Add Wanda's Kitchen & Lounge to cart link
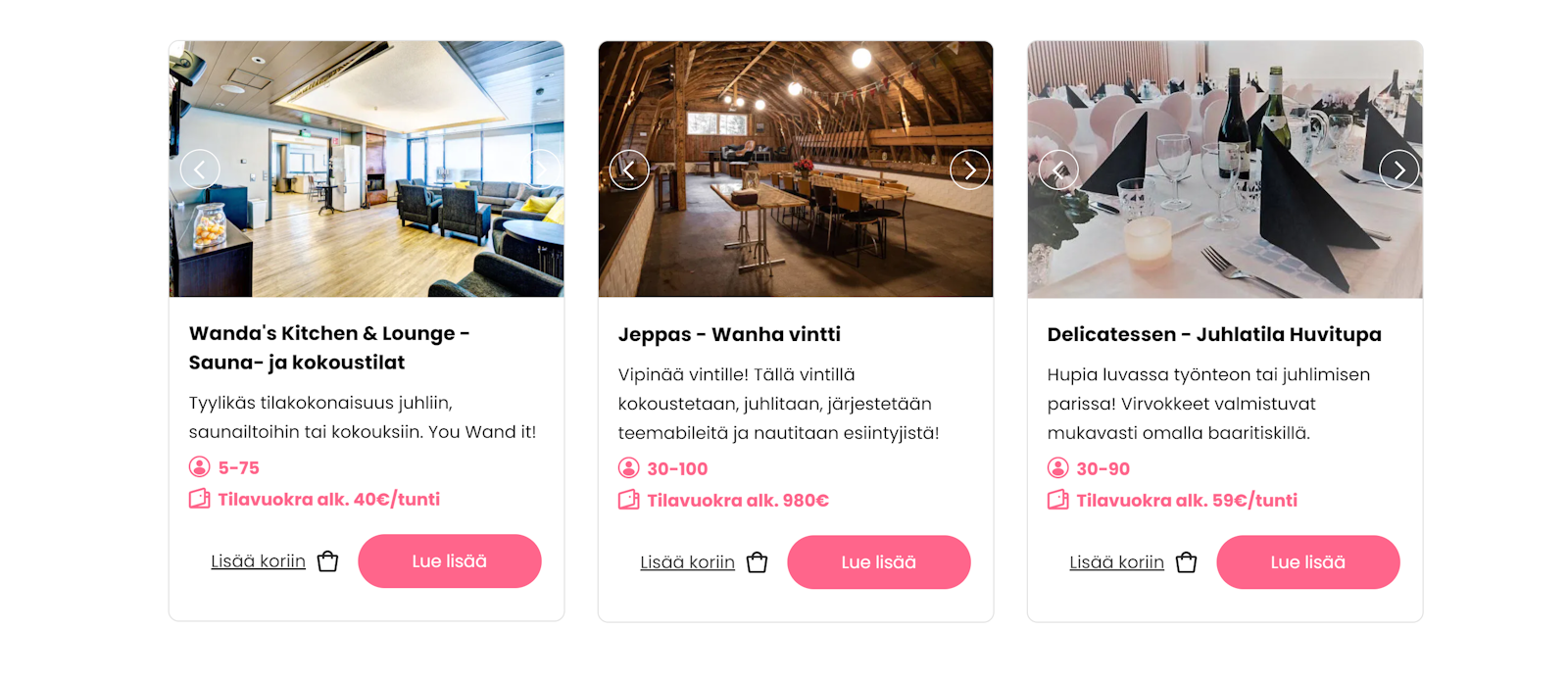The width and height of the screenshot is (1568, 679). (259, 561)
